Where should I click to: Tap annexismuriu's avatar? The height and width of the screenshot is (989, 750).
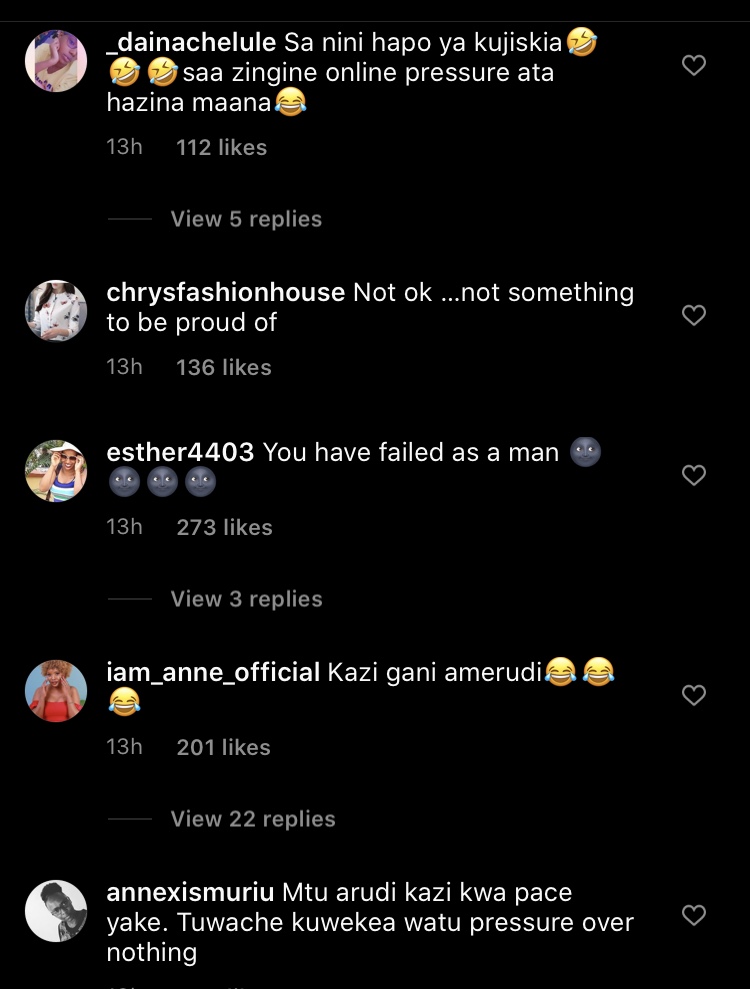click(x=56, y=911)
